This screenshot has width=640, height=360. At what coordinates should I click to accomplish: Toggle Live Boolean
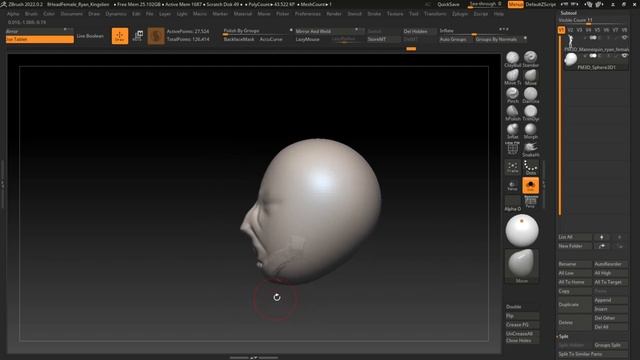(x=90, y=36)
